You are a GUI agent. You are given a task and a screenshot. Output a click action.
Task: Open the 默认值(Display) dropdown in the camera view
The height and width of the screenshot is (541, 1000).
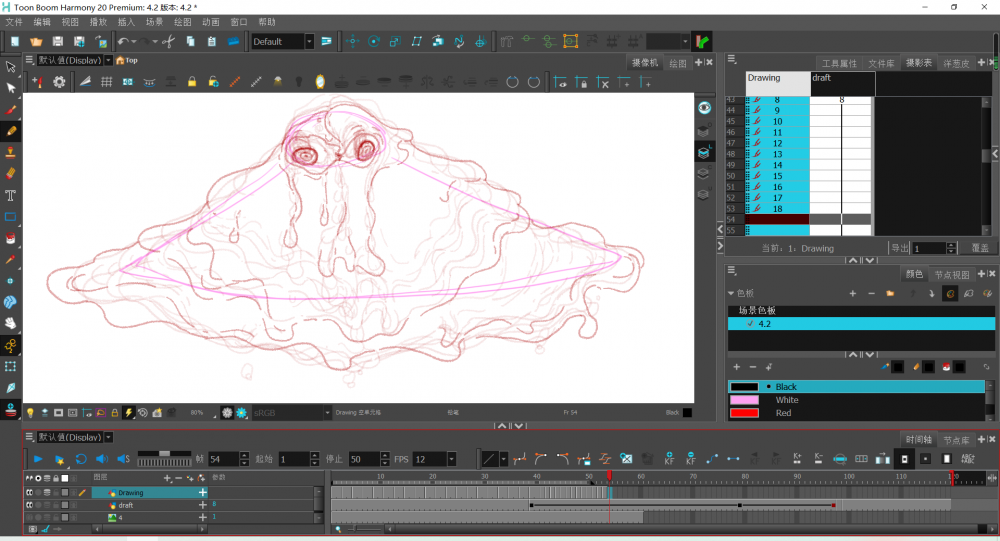click(108, 60)
